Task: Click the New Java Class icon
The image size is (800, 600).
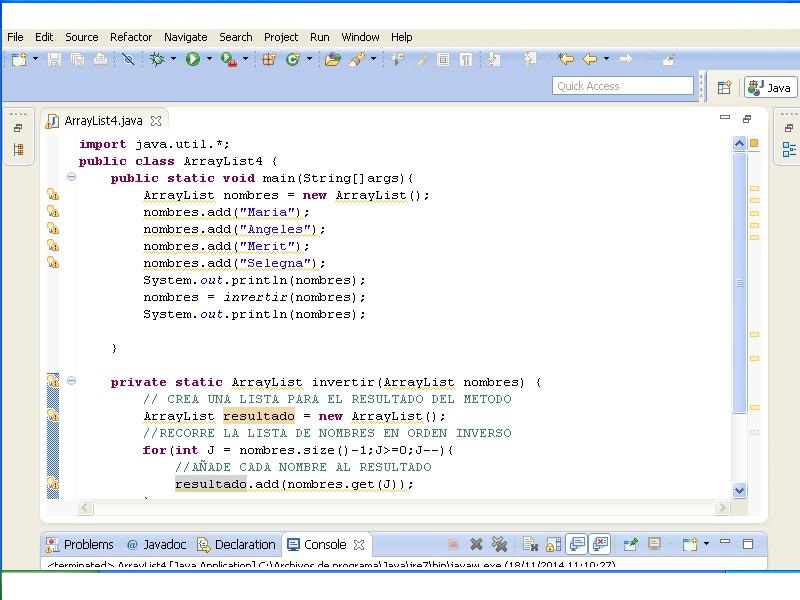Action: tap(294, 60)
